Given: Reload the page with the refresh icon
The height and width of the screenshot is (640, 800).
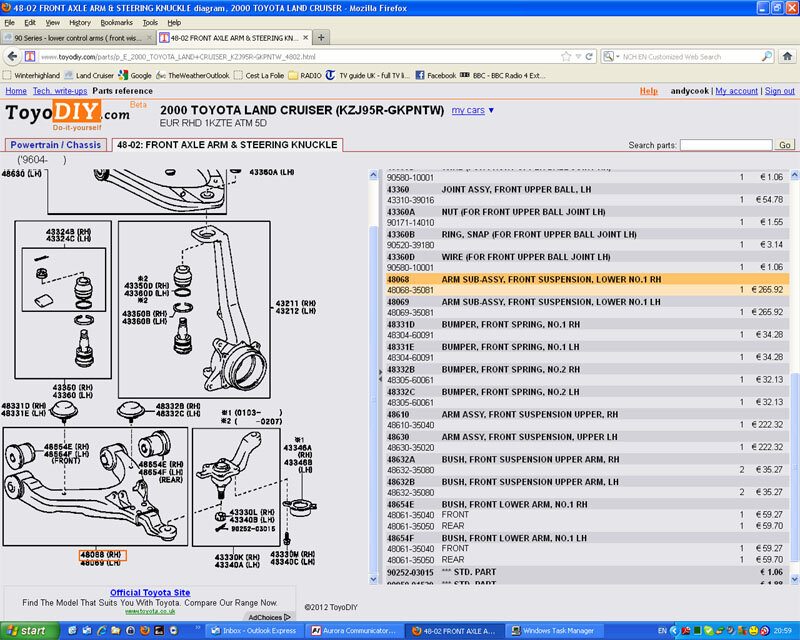Looking at the screenshot, I should [589, 56].
